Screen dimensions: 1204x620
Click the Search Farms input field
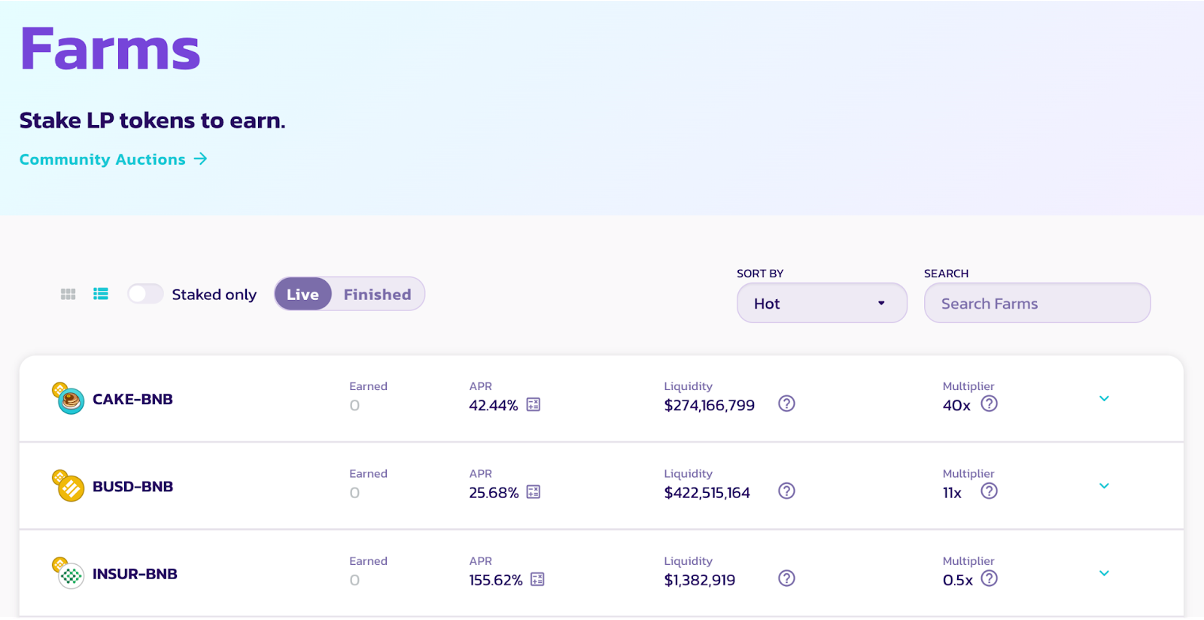tap(1037, 303)
